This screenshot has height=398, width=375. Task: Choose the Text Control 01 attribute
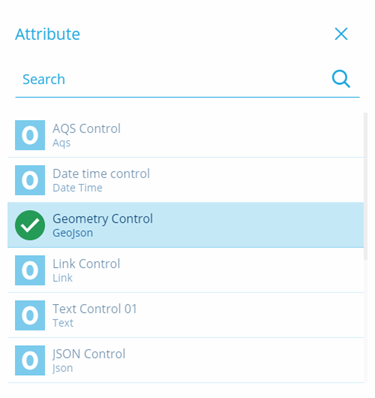click(x=186, y=315)
